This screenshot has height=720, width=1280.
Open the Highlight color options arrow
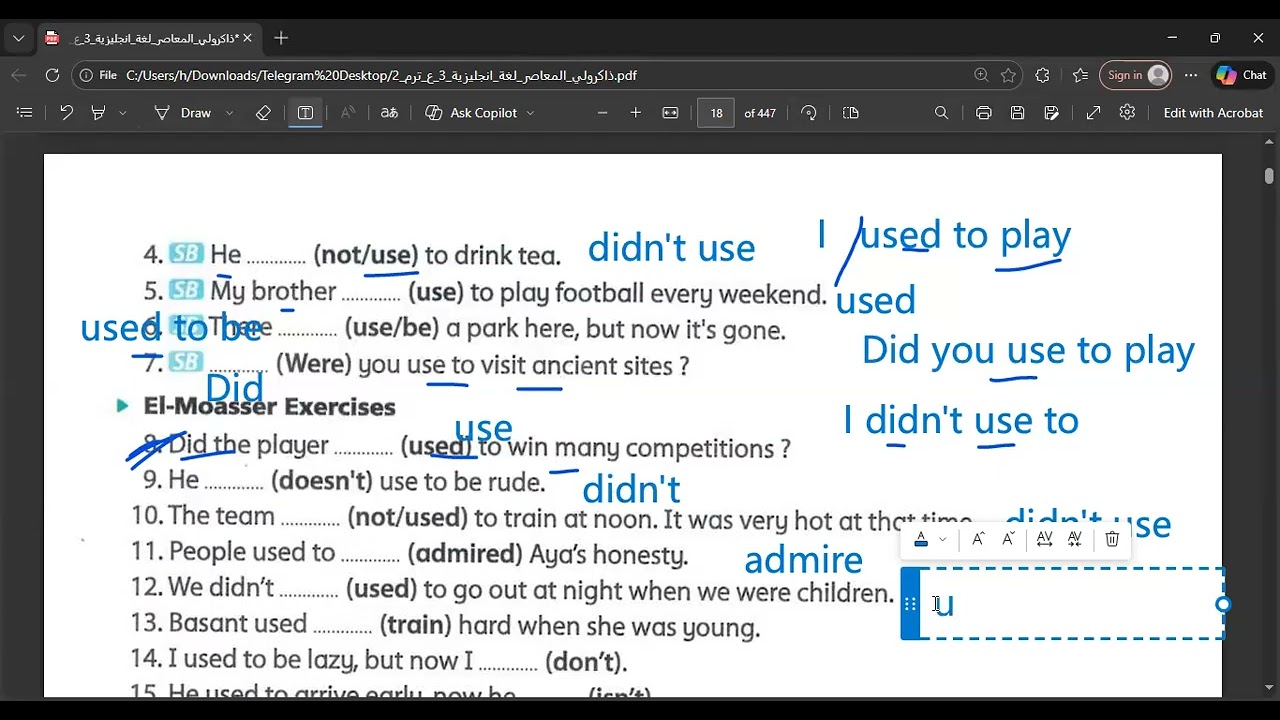(x=122, y=113)
